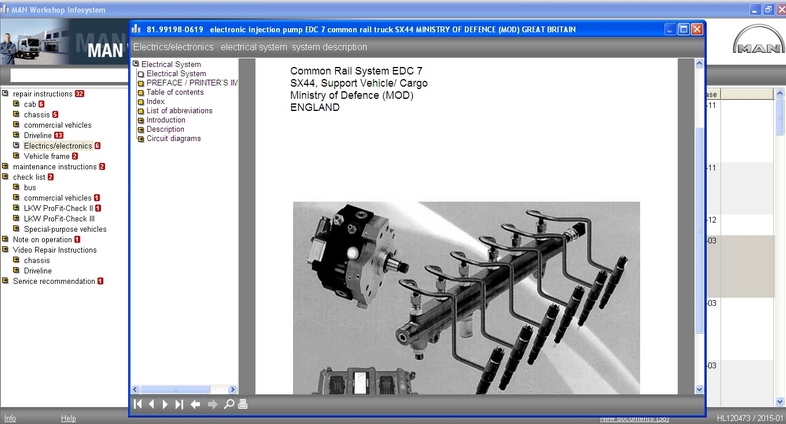Screen dimensions: 786x424
Task: Open commercial vehicles under check list
Action: [x=58, y=198]
